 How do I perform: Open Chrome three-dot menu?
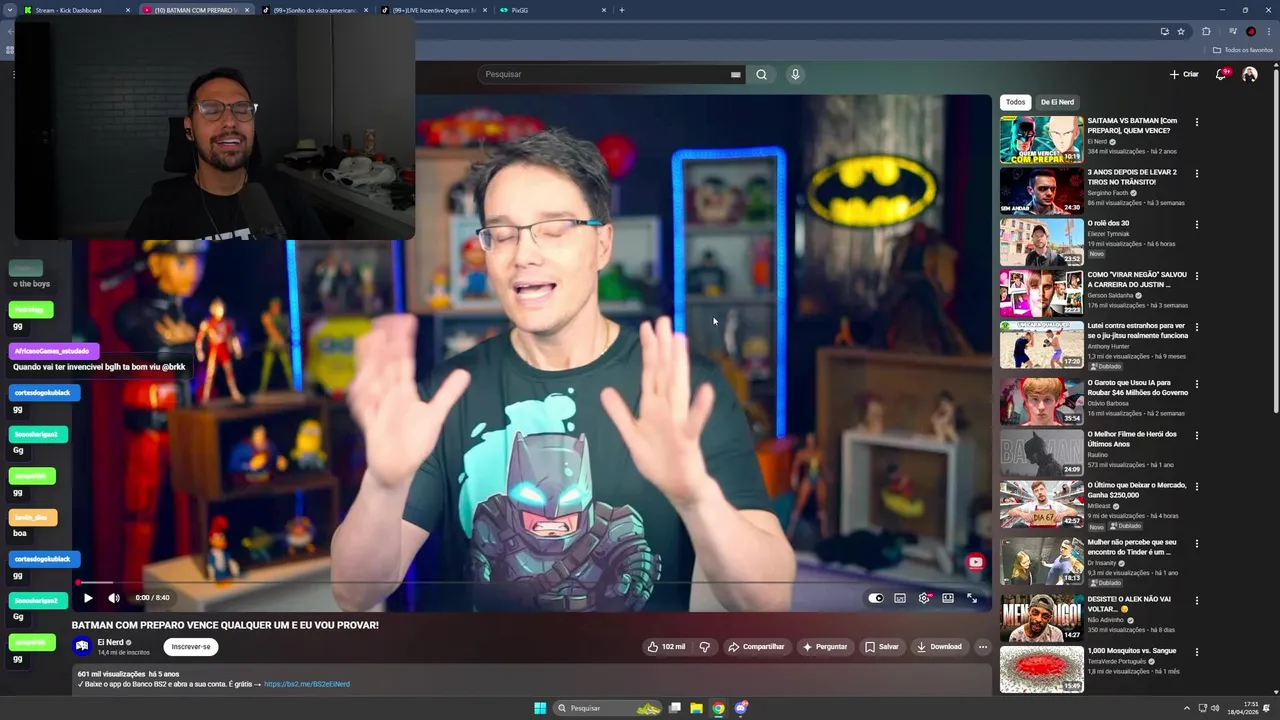[1269, 31]
